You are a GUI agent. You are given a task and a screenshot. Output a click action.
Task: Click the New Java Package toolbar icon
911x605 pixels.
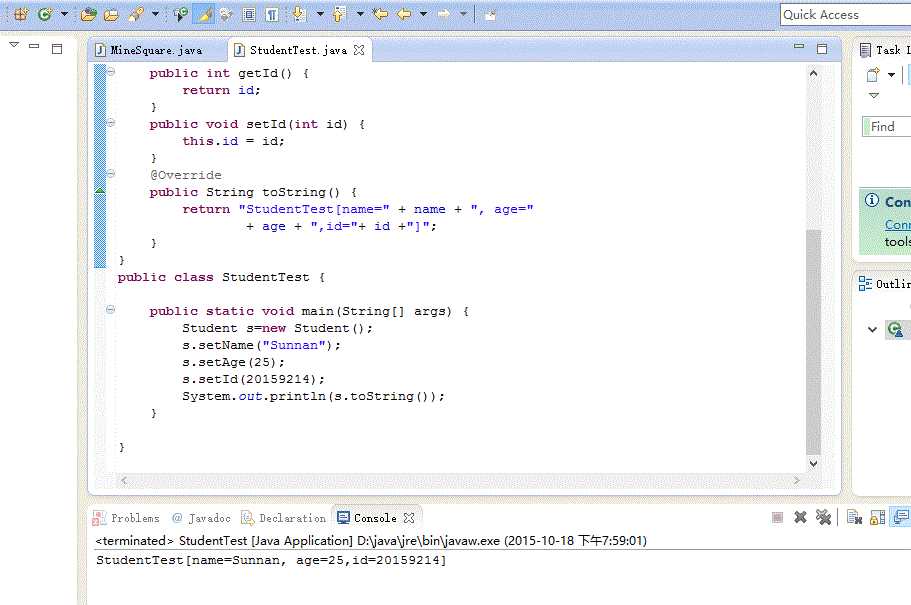pos(21,14)
